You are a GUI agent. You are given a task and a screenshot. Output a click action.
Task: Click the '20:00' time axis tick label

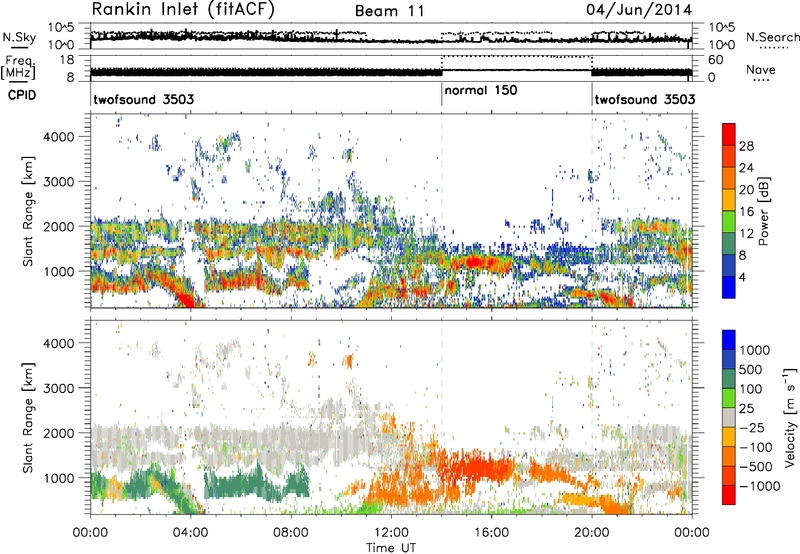pyautogui.click(x=591, y=533)
